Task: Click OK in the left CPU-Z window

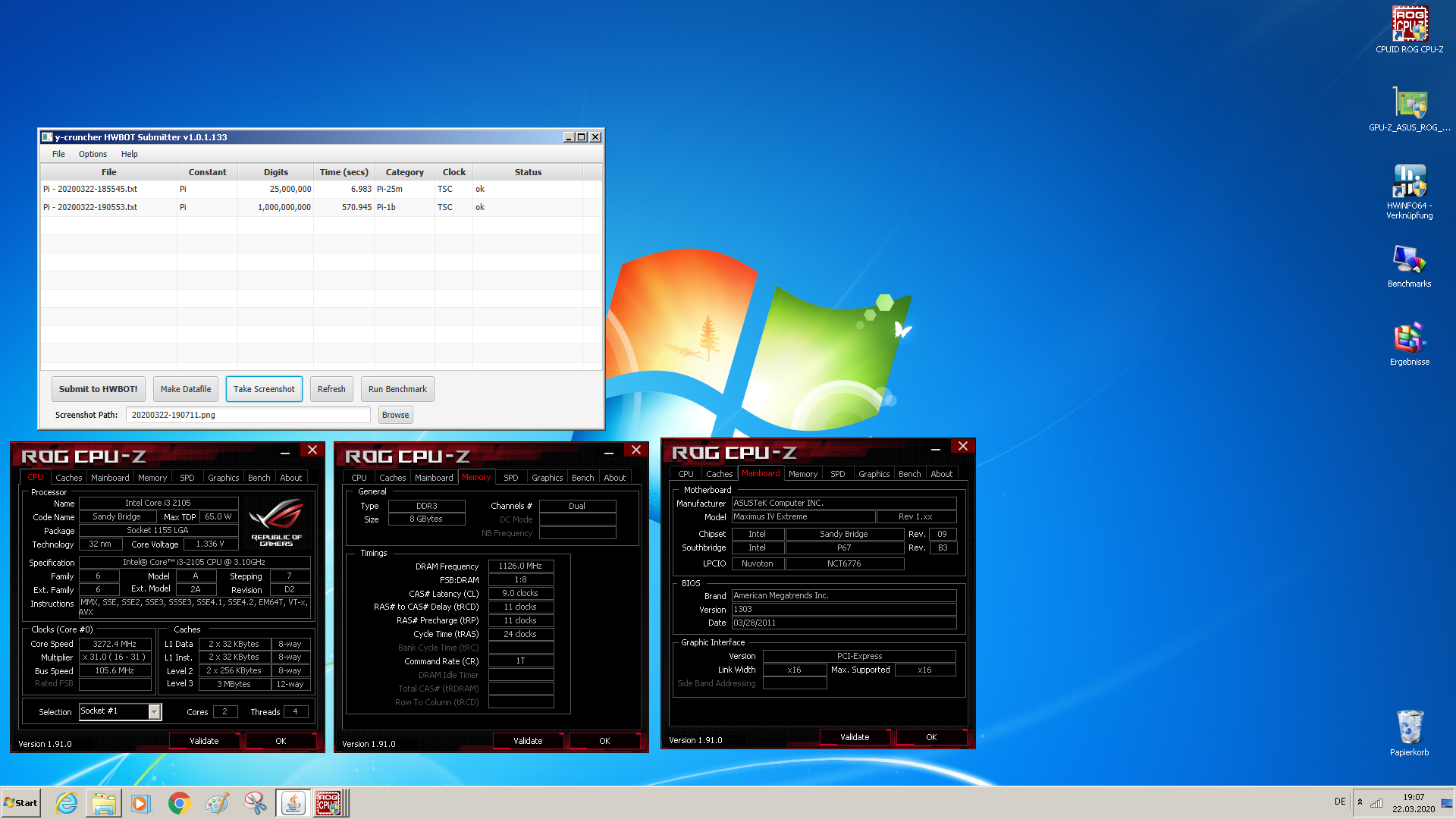Action: tap(281, 741)
